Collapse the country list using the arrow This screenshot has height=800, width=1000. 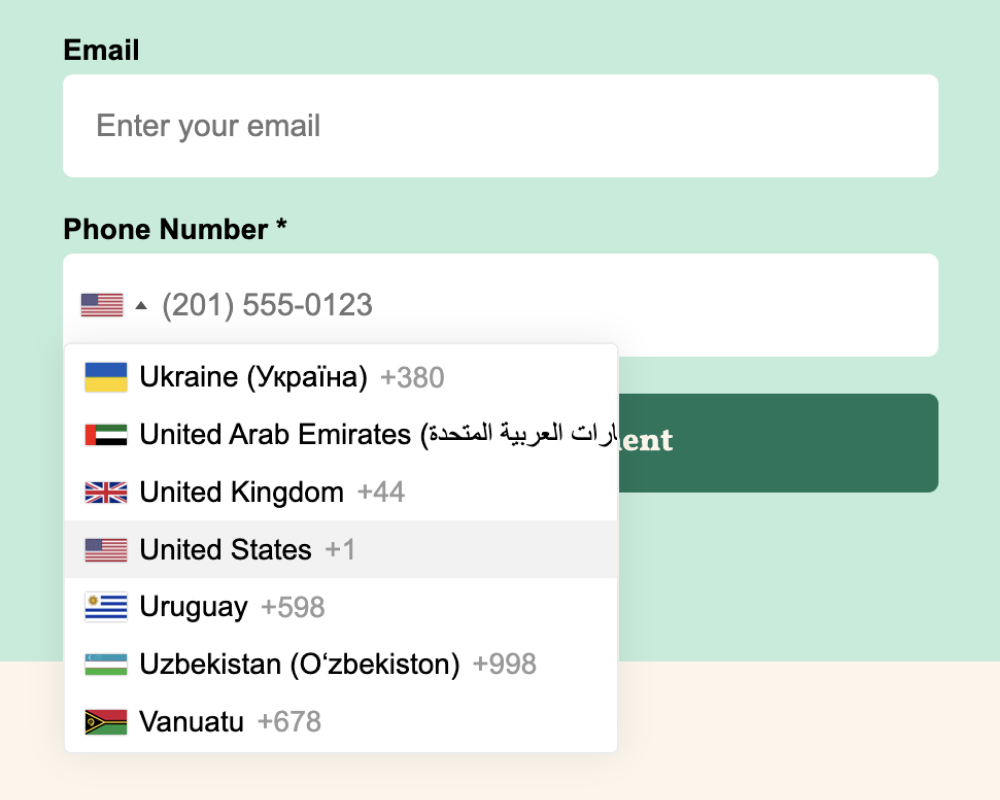(x=141, y=305)
